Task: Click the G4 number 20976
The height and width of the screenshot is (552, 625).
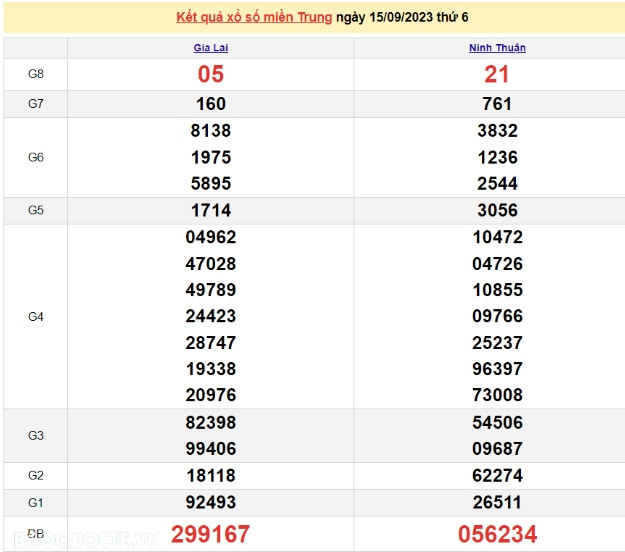Action: pos(211,395)
